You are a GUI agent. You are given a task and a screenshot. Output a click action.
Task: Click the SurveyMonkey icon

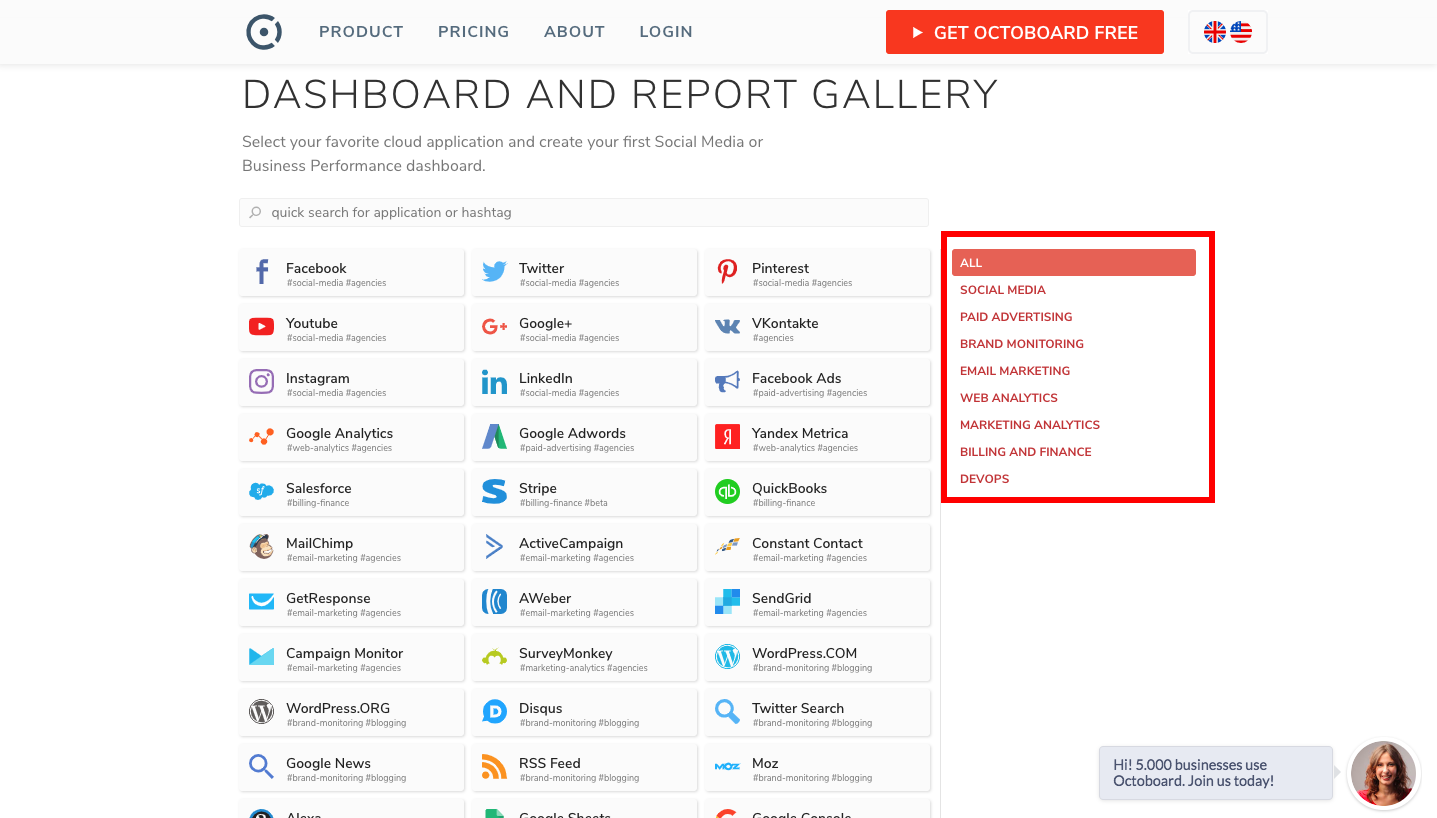494,657
